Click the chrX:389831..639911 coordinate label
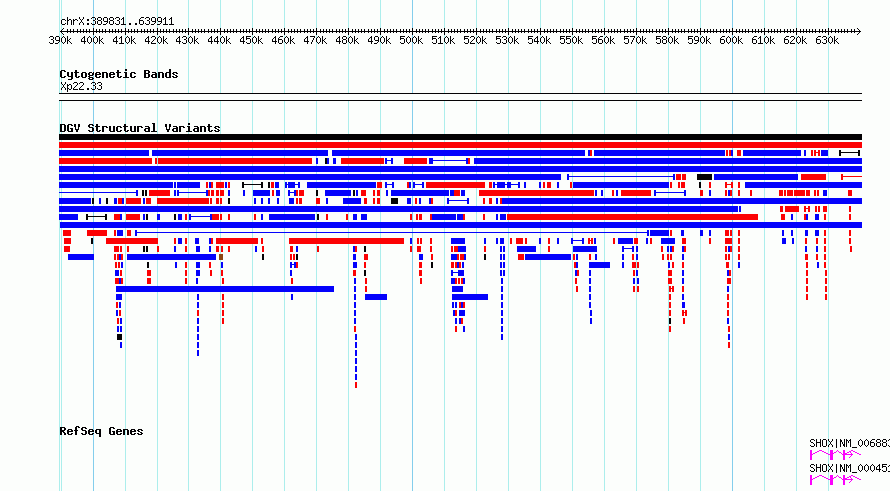890x491 pixels. (117, 22)
